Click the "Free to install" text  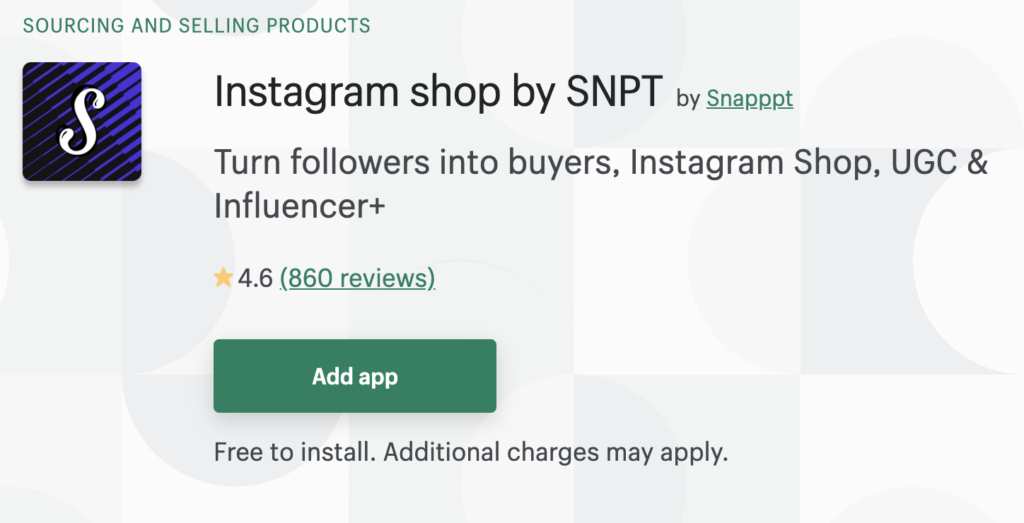(295, 452)
